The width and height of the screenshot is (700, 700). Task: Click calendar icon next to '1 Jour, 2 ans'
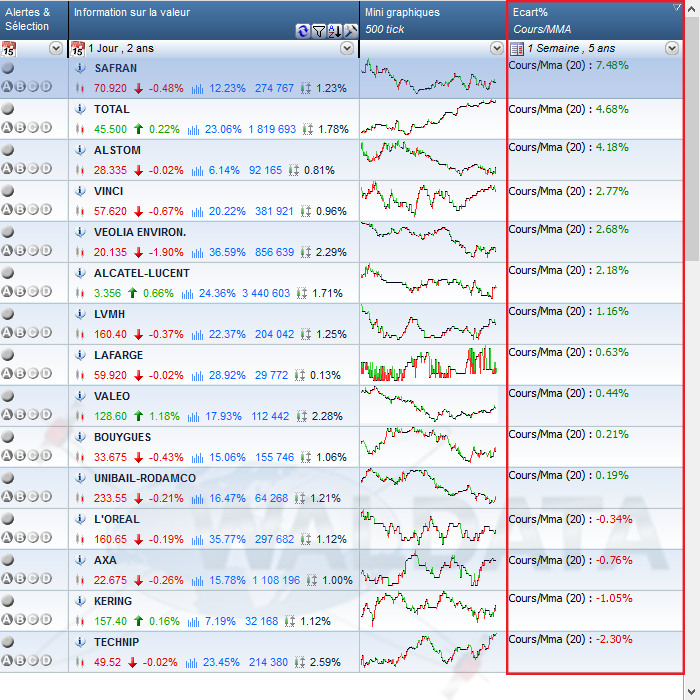[78, 48]
